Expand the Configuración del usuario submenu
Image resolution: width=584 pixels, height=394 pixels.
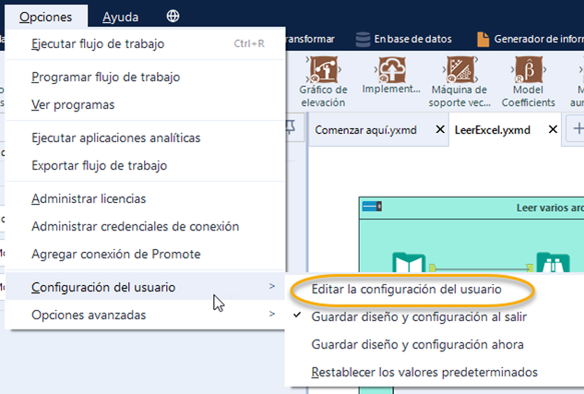pyautogui.click(x=146, y=287)
